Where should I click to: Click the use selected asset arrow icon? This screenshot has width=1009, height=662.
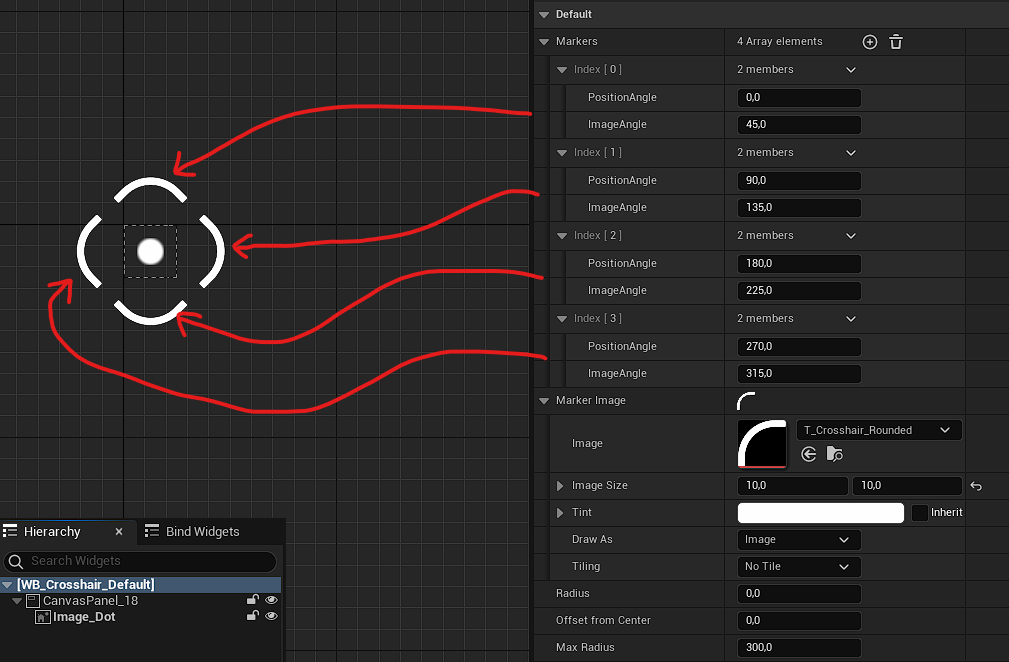(809, 454)
